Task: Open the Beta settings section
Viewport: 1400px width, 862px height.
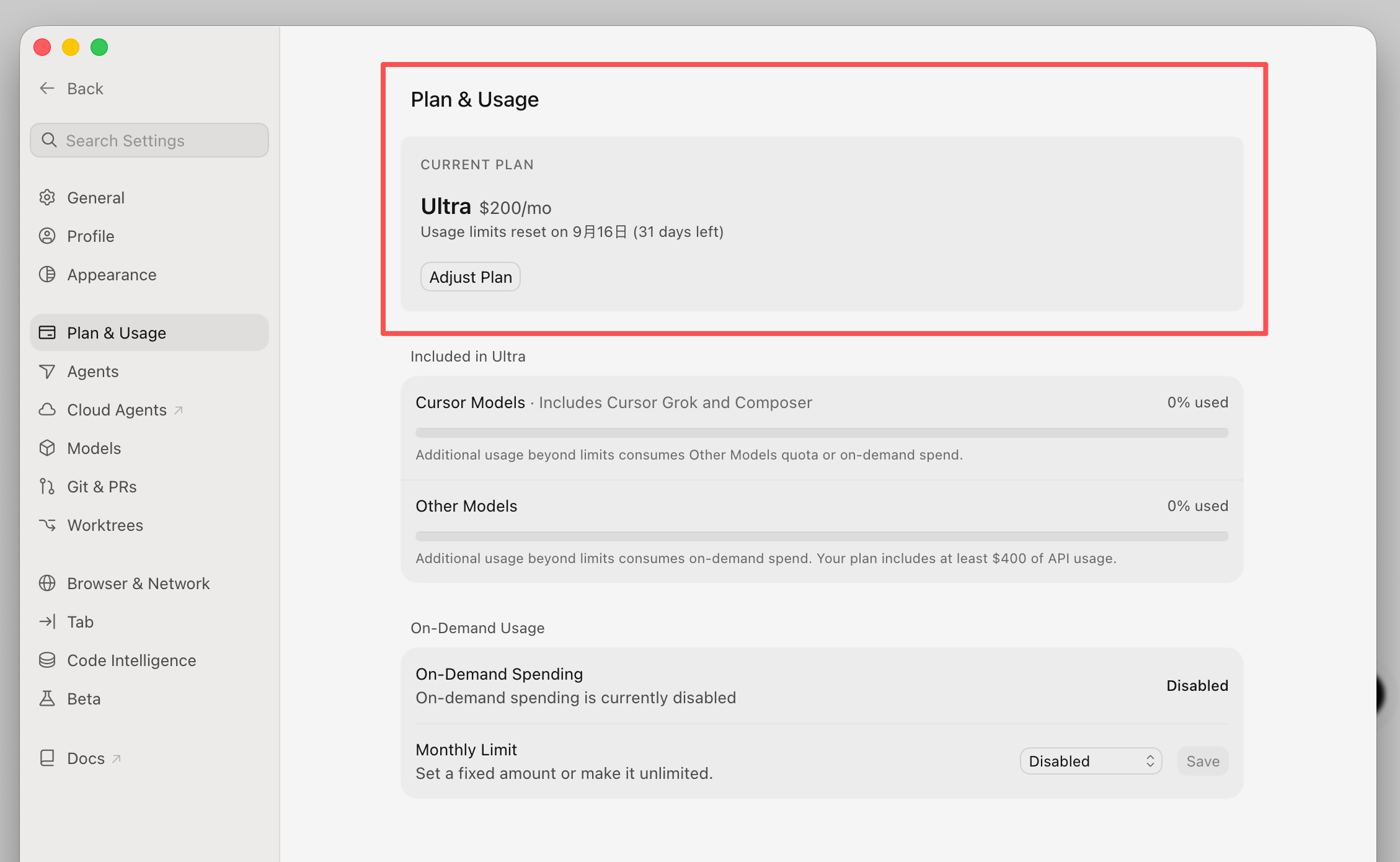Action: 149,699
